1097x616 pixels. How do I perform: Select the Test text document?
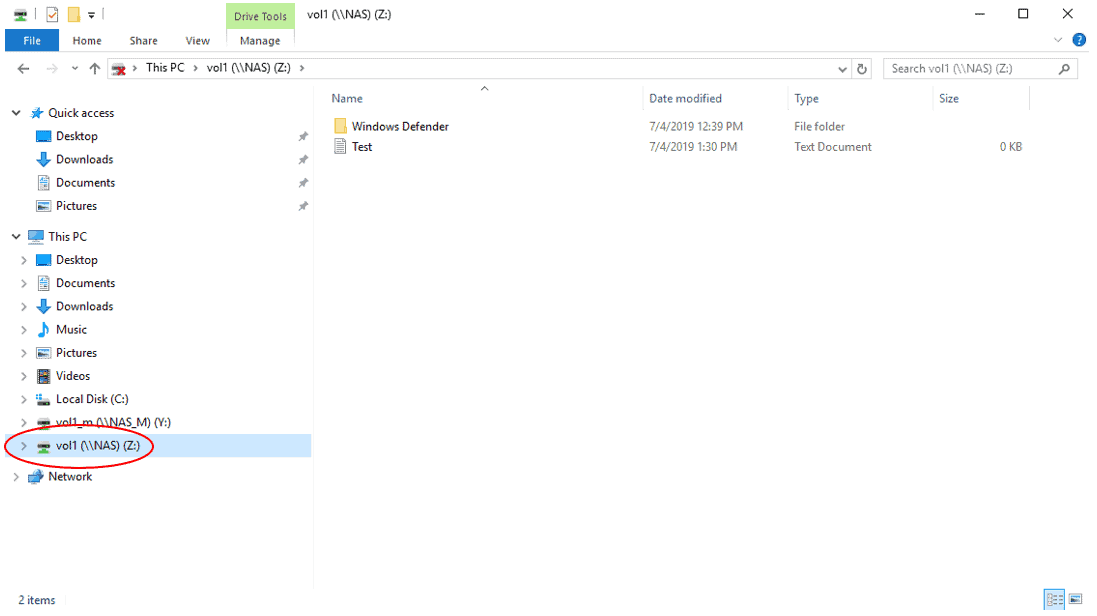tap(362, 147)
